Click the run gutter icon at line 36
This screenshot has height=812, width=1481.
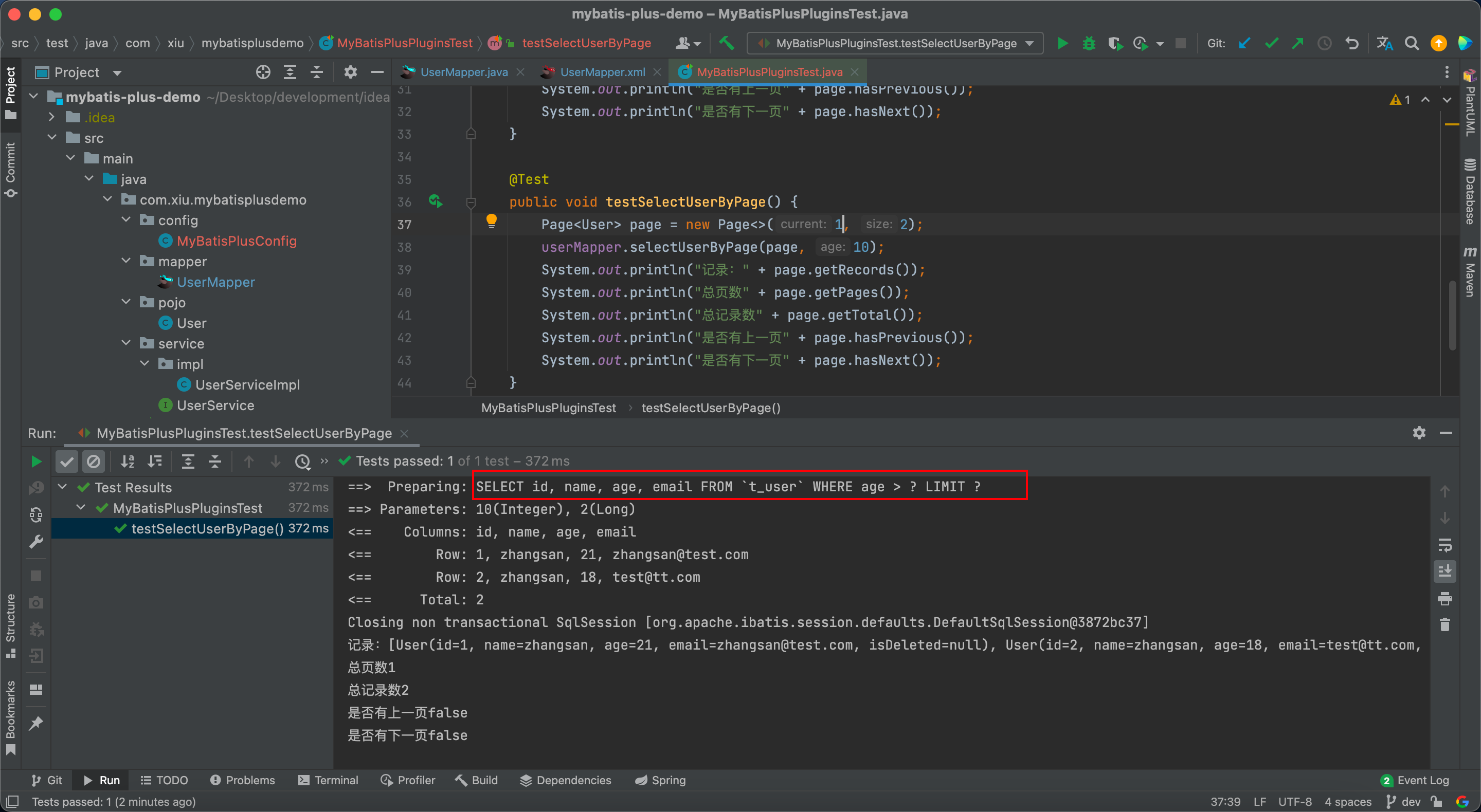(435, 201)
